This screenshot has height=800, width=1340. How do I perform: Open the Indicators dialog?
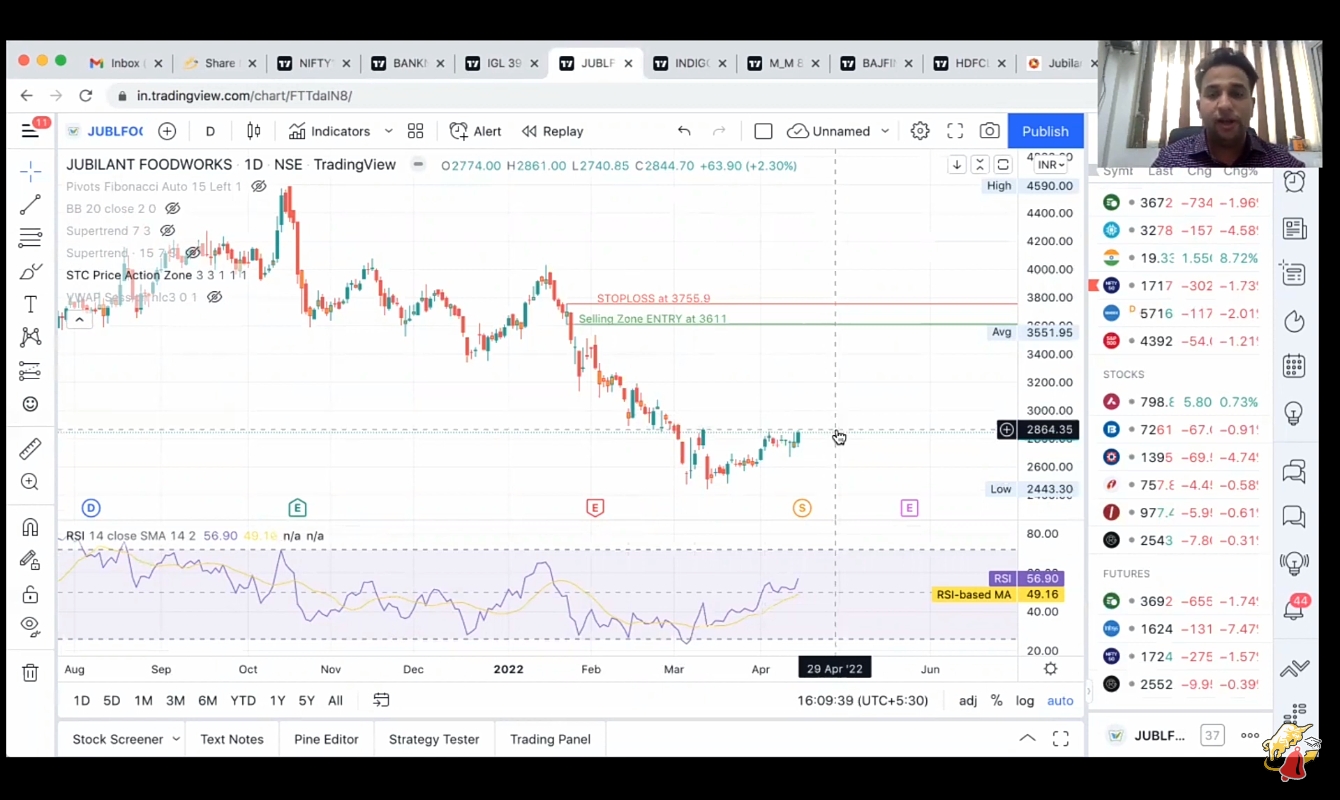tap(330, 131)
